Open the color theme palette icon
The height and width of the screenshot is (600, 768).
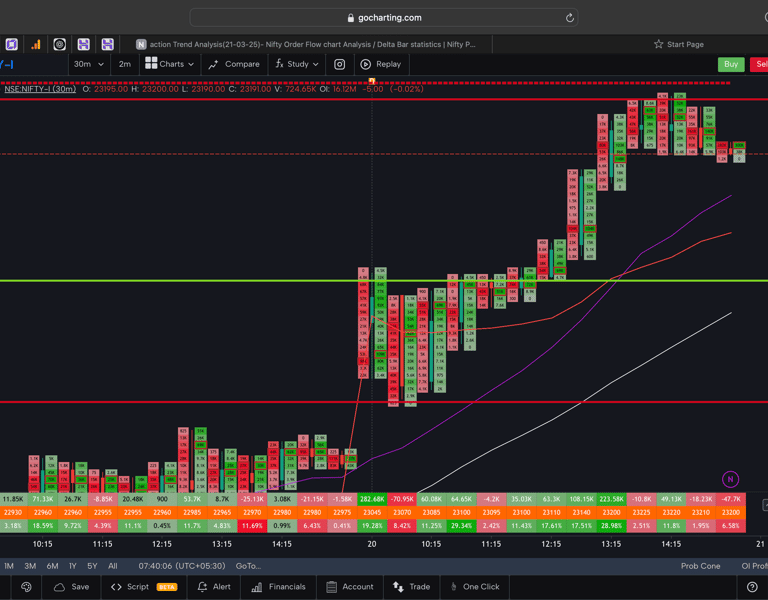(x=26, y=587)
